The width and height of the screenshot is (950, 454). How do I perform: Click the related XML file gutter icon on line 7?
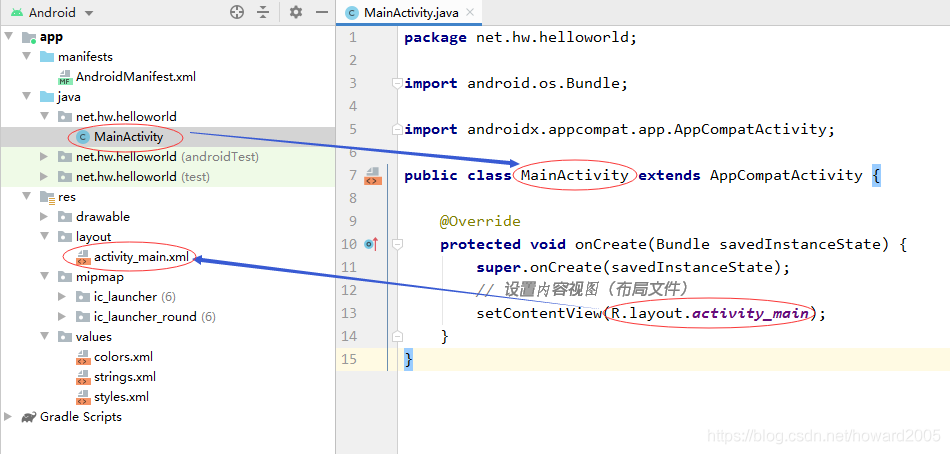pos(373,176)
